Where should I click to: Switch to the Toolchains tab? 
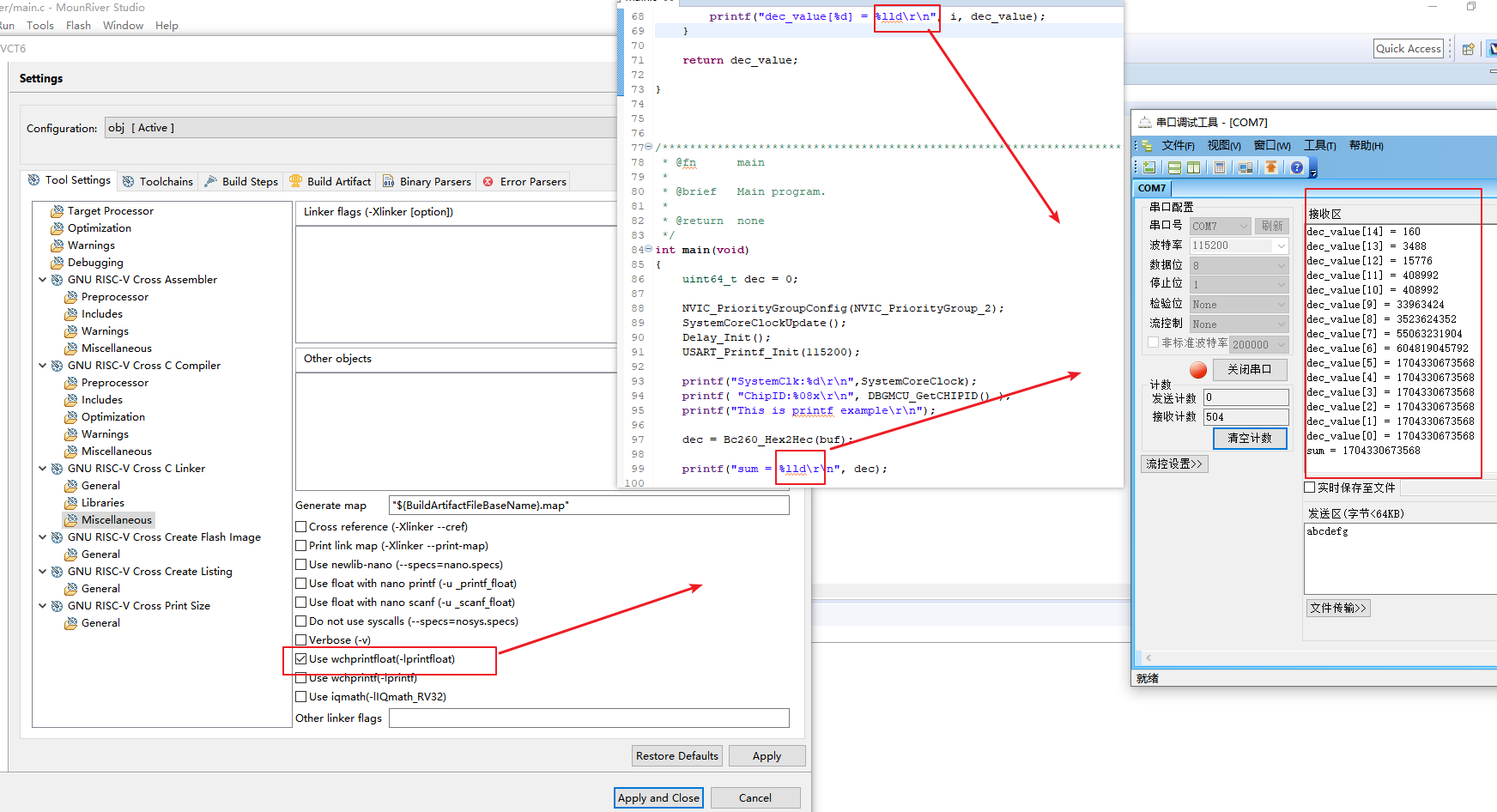(x=158, y=181)
